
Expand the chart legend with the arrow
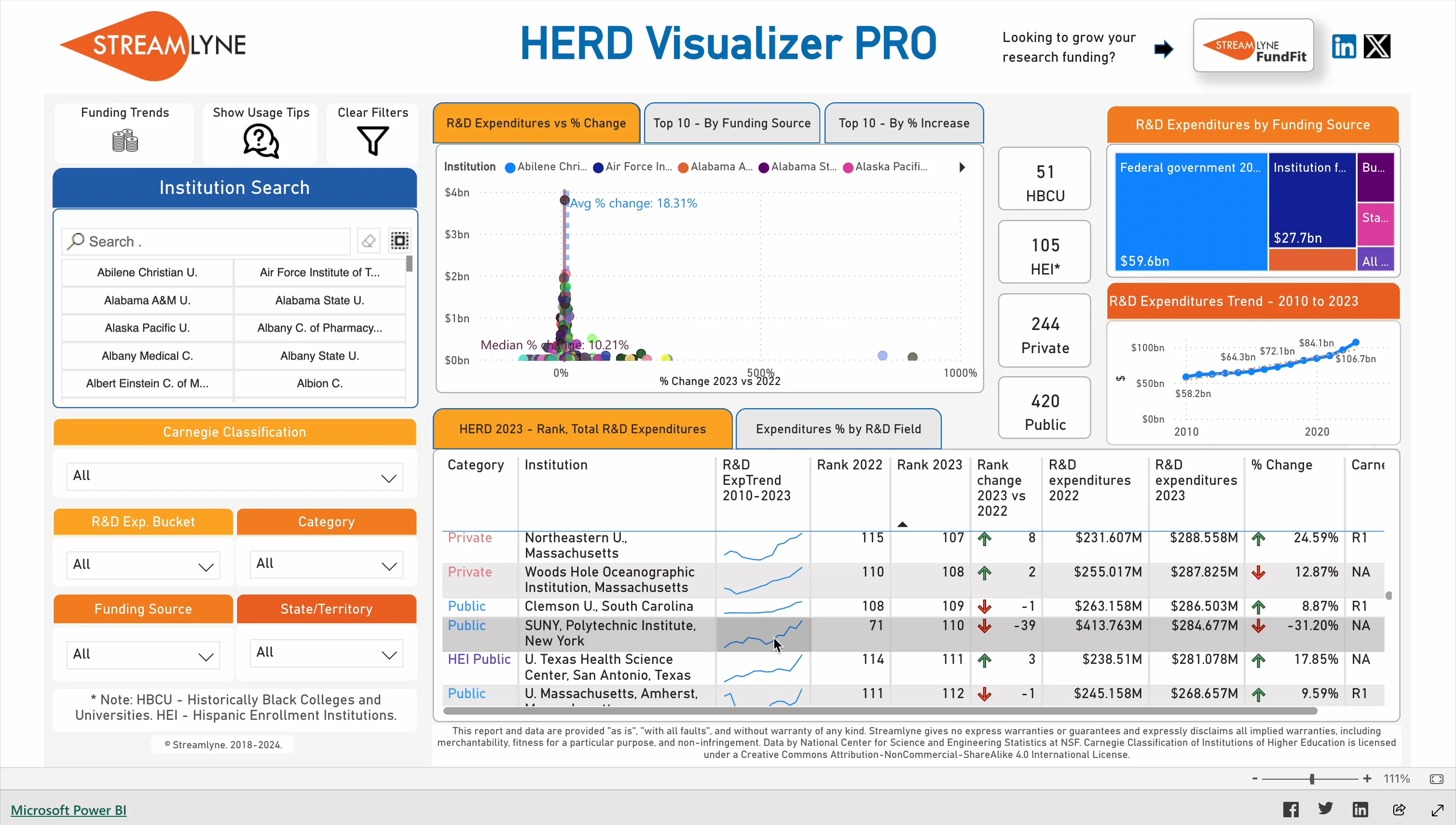click(x=962, y=167)
